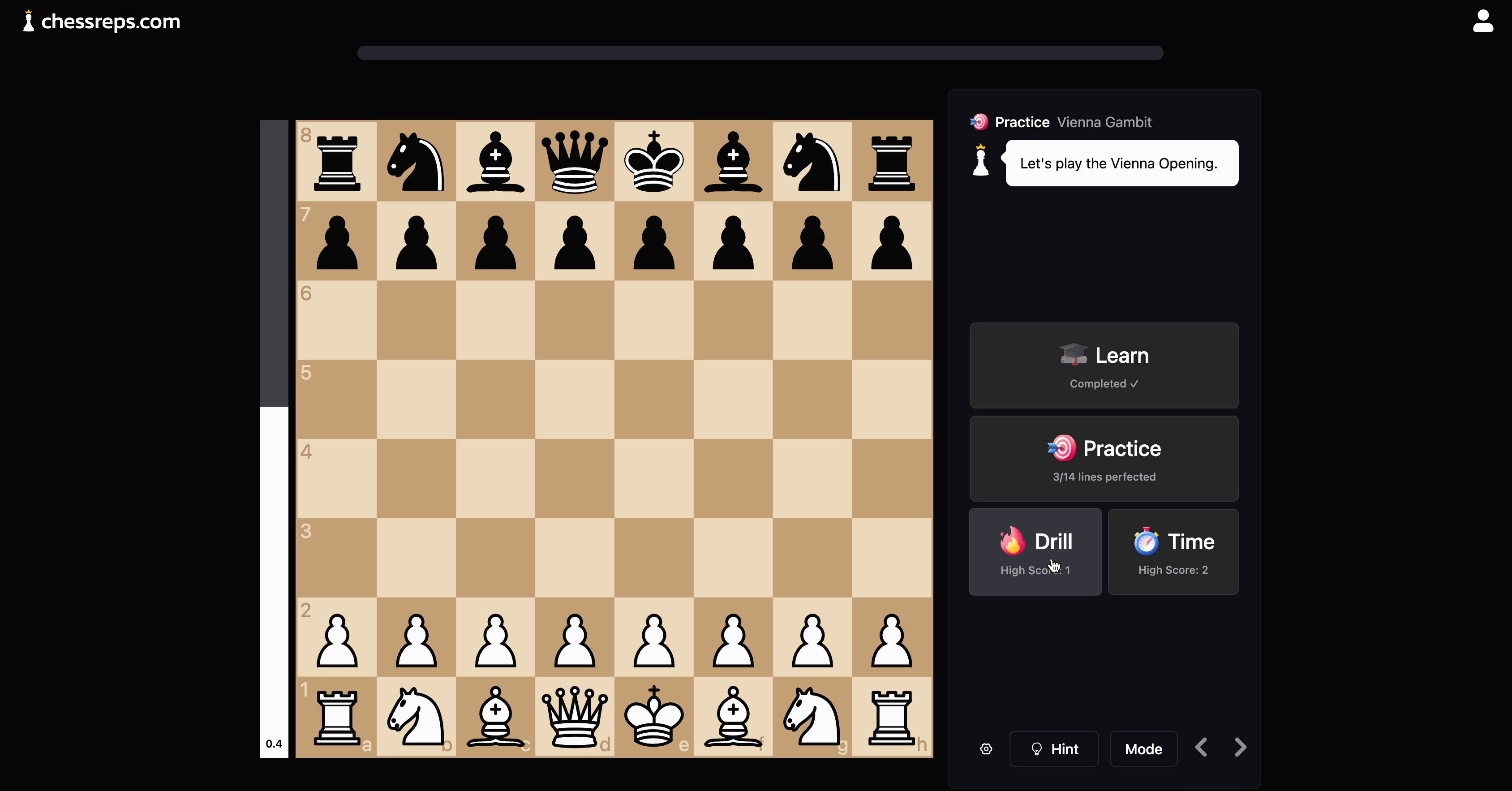
Task: Select the Drill mode card
Action: click(1035, 551)
